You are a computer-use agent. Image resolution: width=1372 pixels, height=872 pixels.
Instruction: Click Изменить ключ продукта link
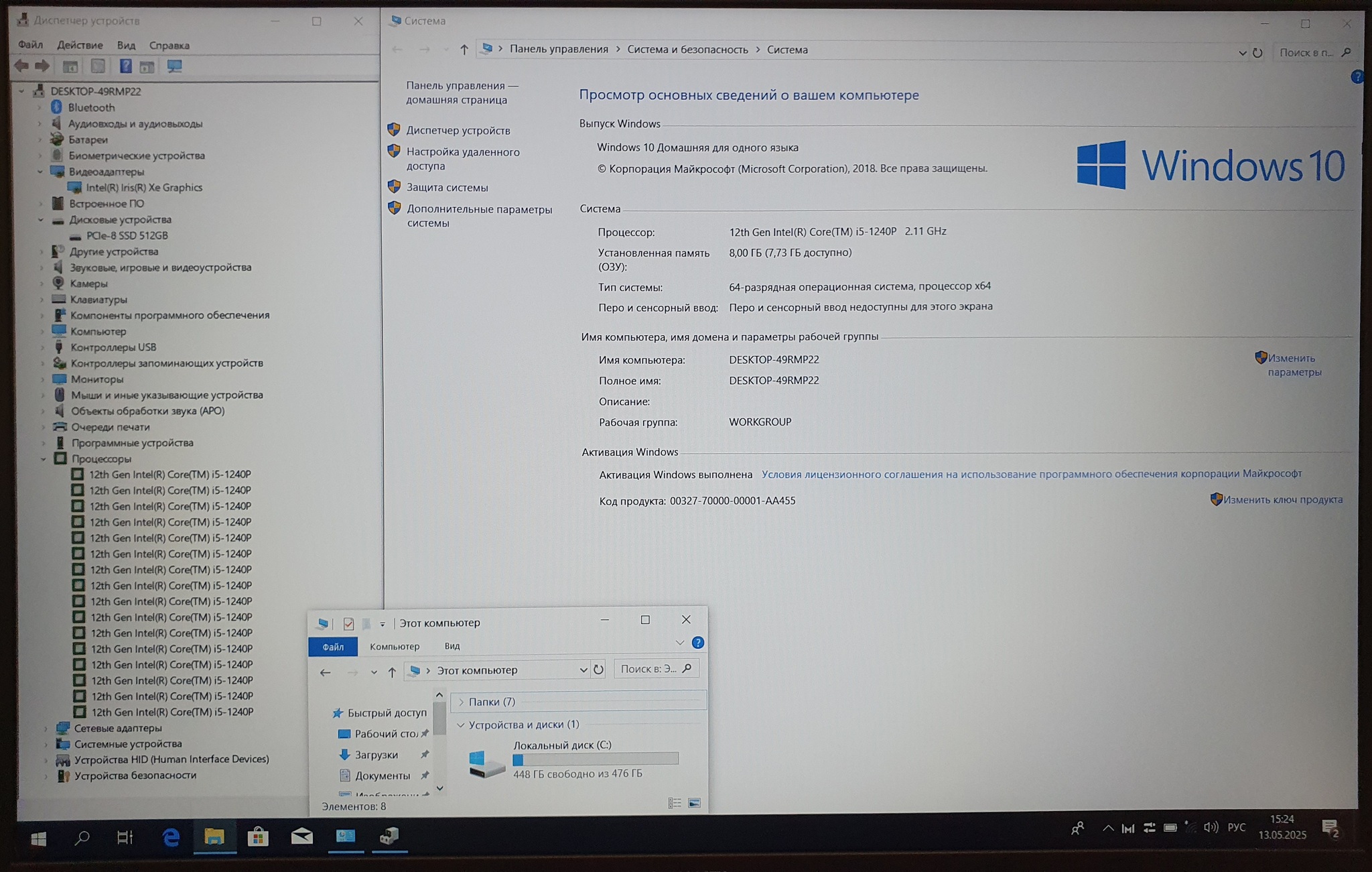(x=1282, y=499)
